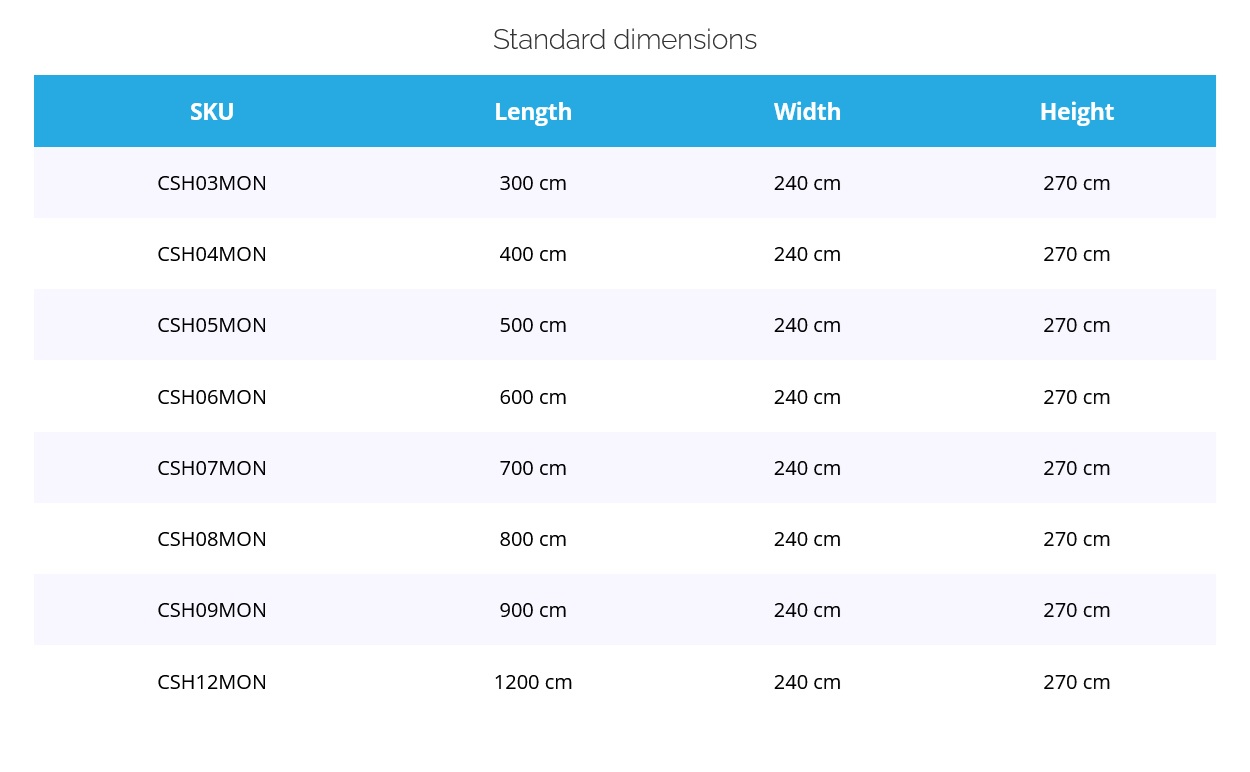Click the SKU column header
Viewport: 1250px width, 772px height.
[212, 112]
